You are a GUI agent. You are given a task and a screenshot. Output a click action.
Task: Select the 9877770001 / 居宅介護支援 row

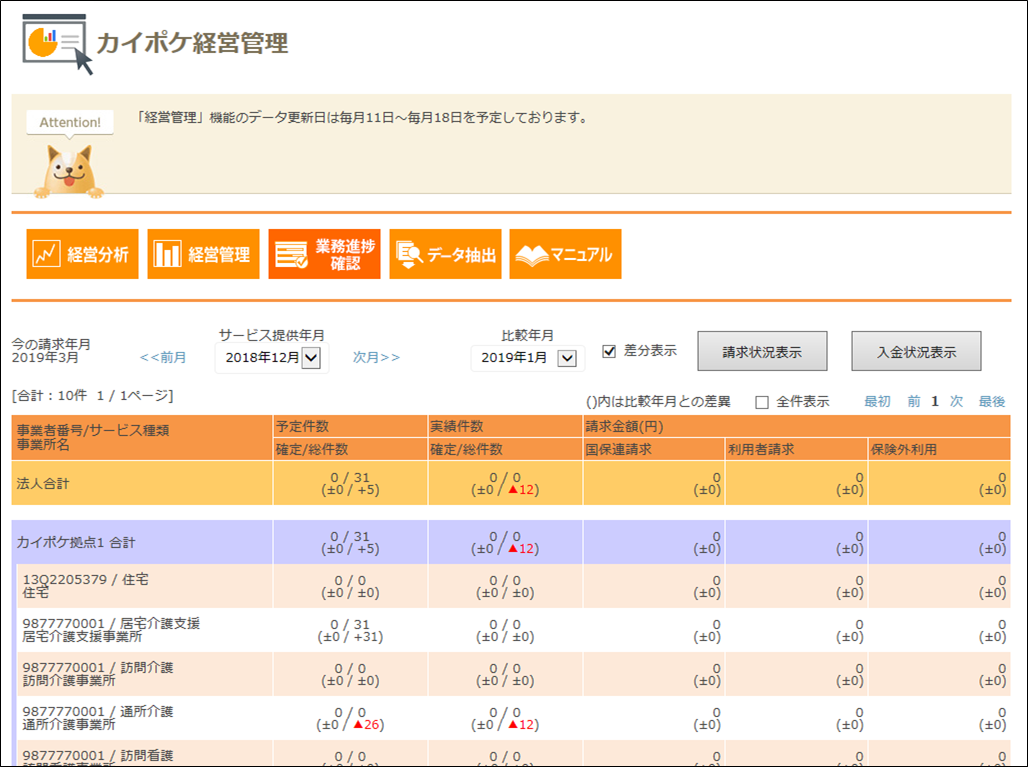[513, 630]
